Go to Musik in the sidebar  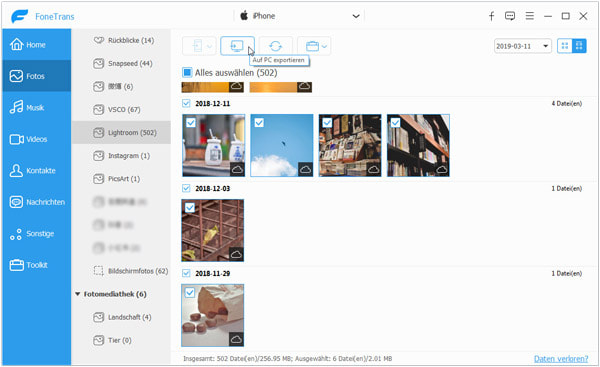pos(37,108)
